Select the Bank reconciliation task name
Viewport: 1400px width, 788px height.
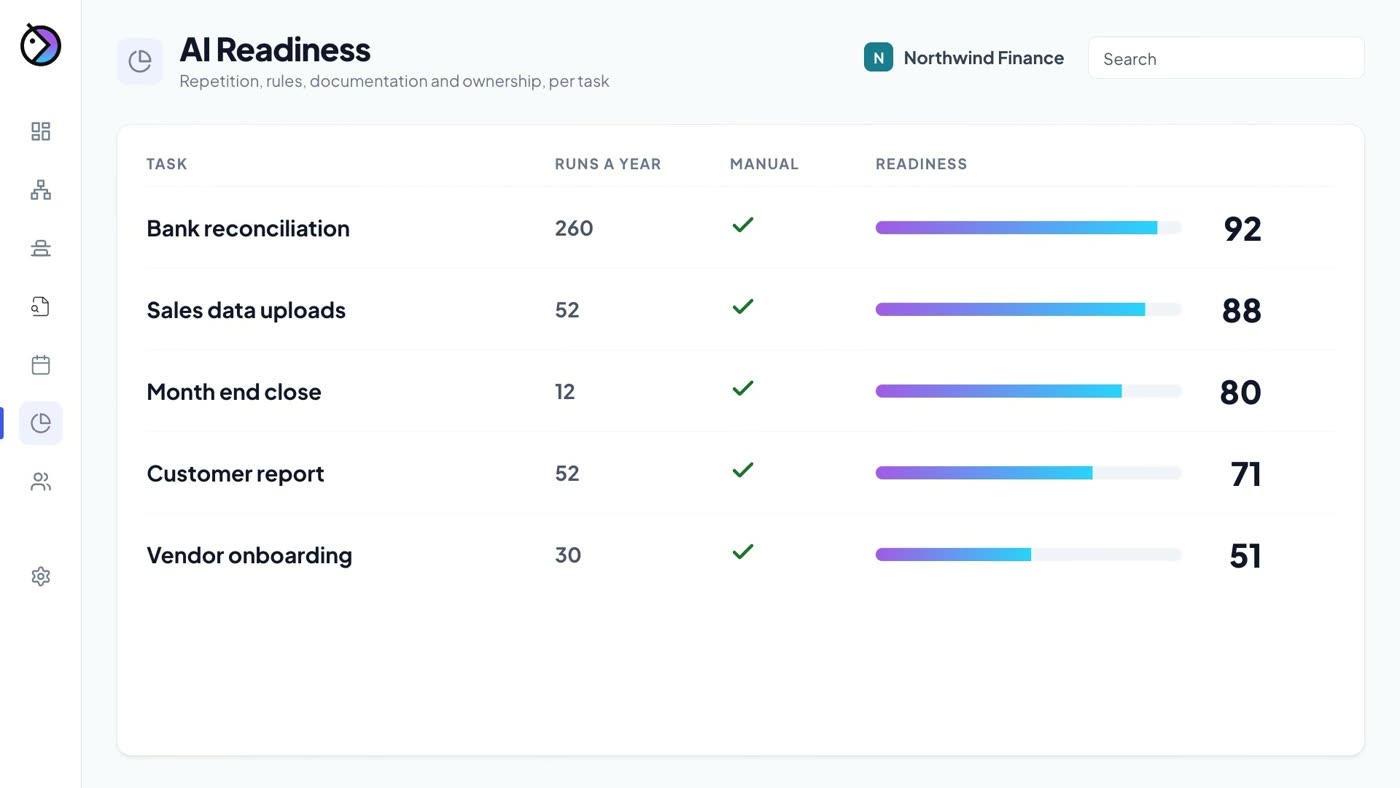point(248,228)
